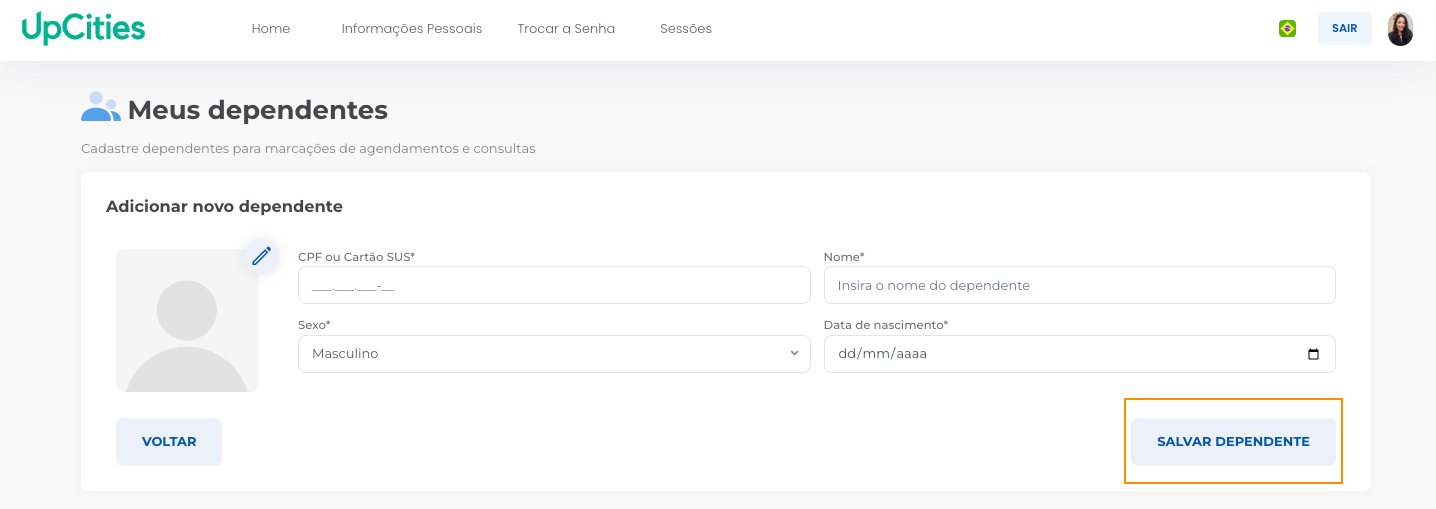Click the VOLTAR button
This screenshot has width=1436, height=509.
click(169, 442)
